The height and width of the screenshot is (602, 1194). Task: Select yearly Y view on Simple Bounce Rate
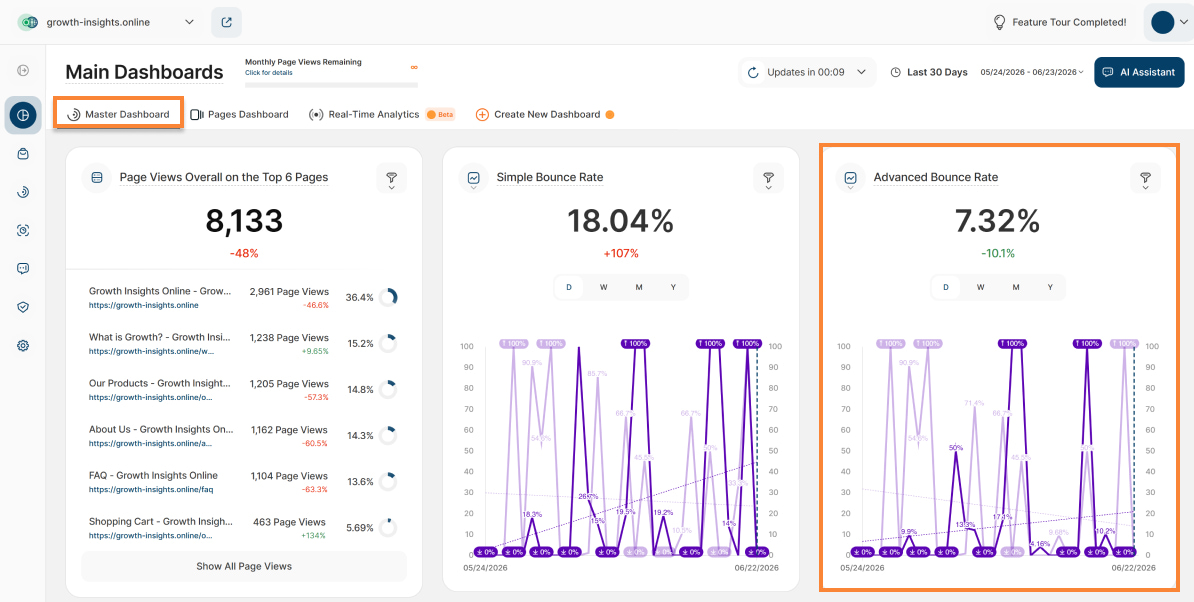click(673, 287)
